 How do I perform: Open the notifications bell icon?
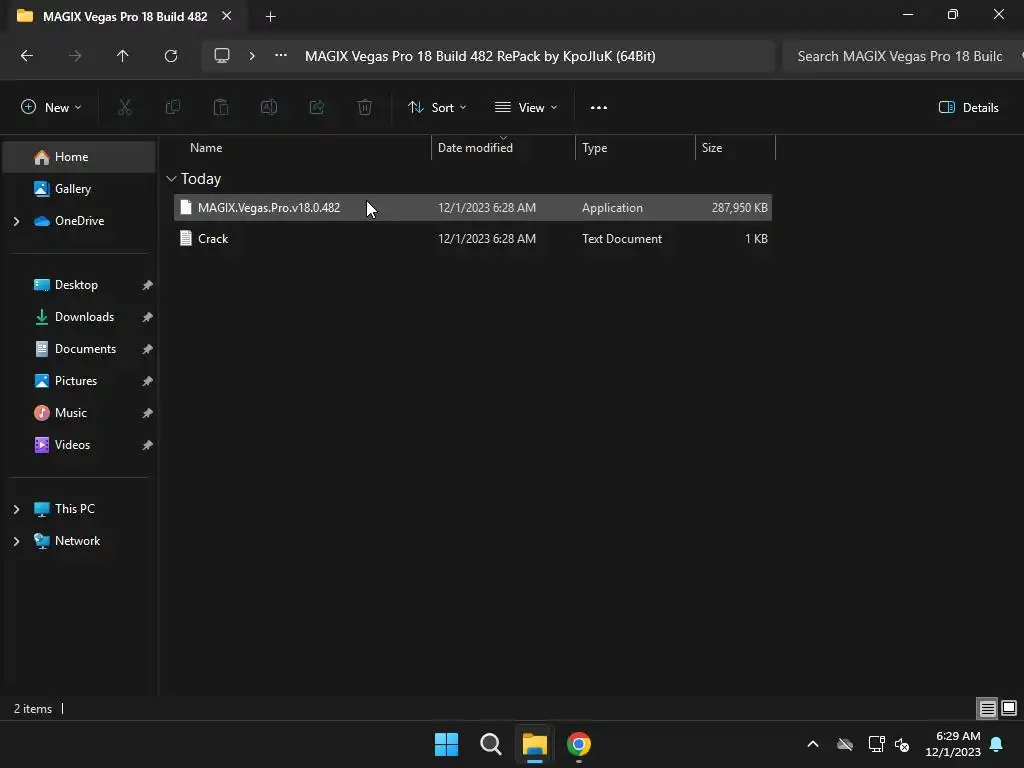[x=997, y=744]
